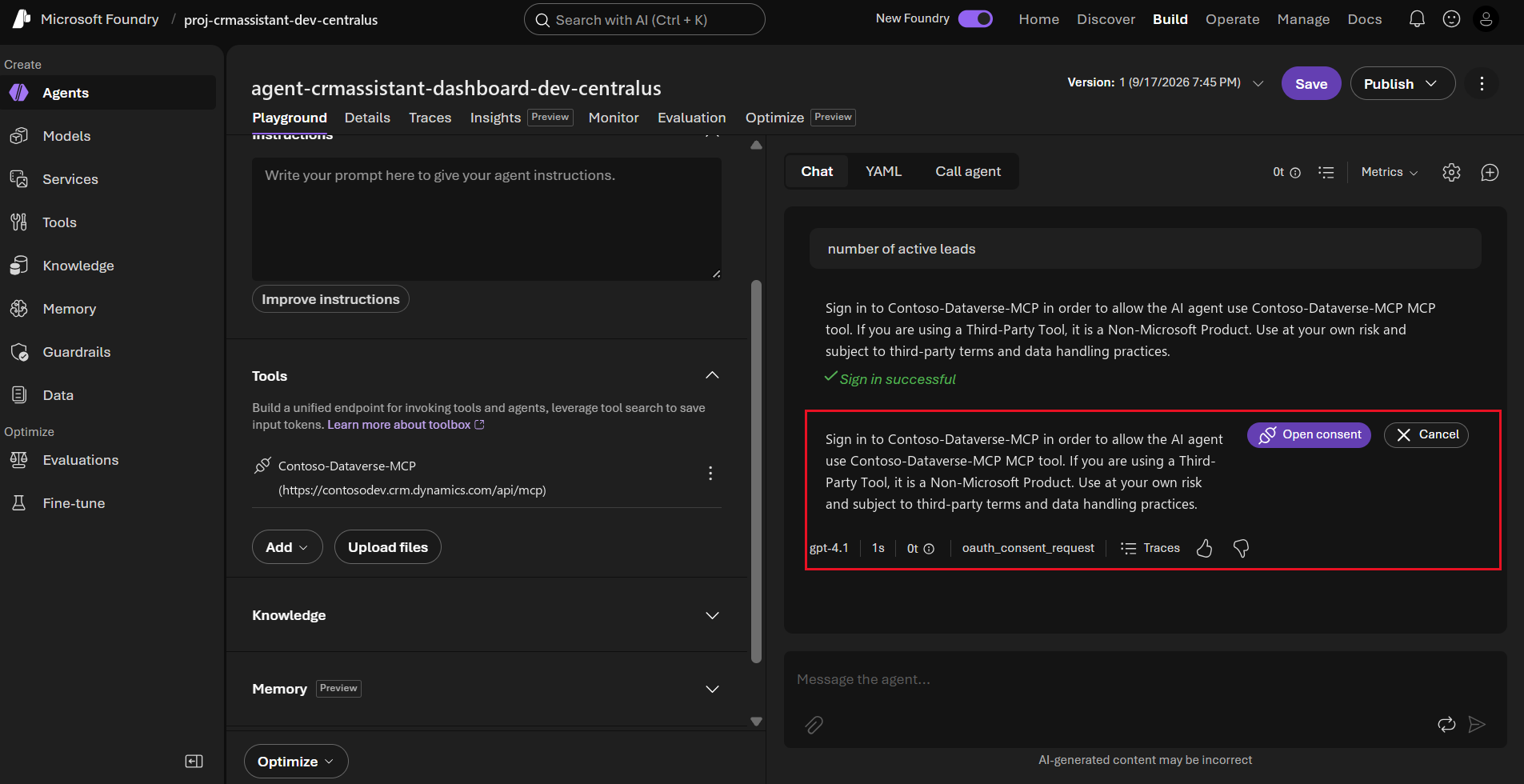Viewport: 1524px width, 784px height.
Task: Open the Add tool dropdown
Action: 287,547
